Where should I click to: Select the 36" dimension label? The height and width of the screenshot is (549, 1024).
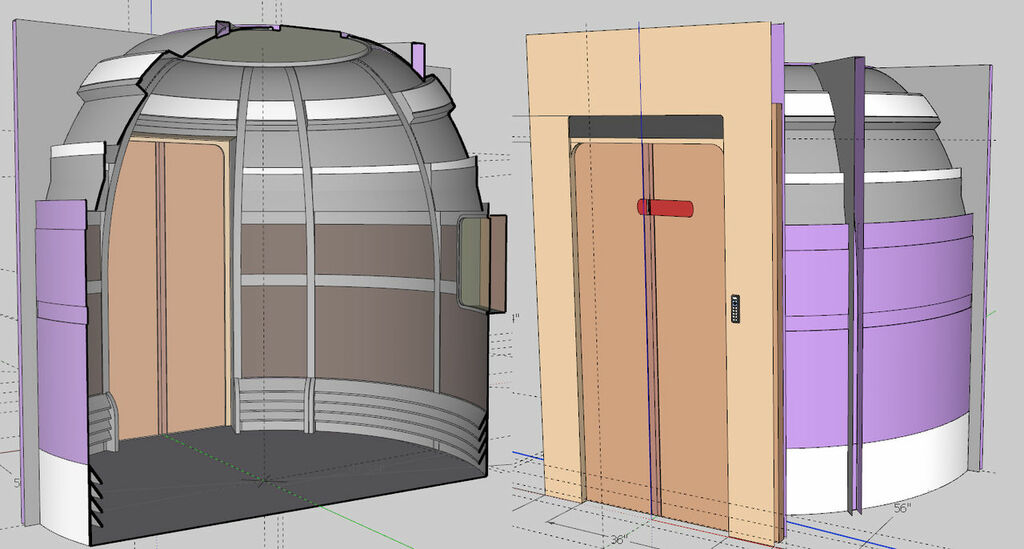coord(618,539)
